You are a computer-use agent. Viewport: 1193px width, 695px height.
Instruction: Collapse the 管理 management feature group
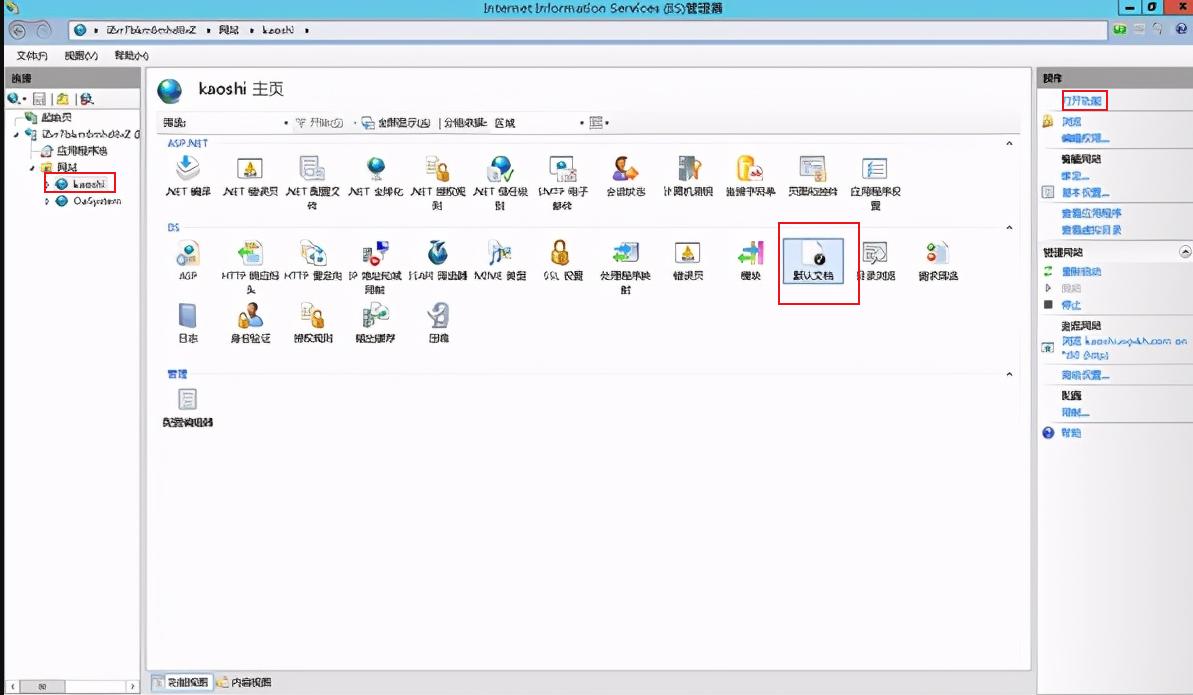tap(1009, 374)
